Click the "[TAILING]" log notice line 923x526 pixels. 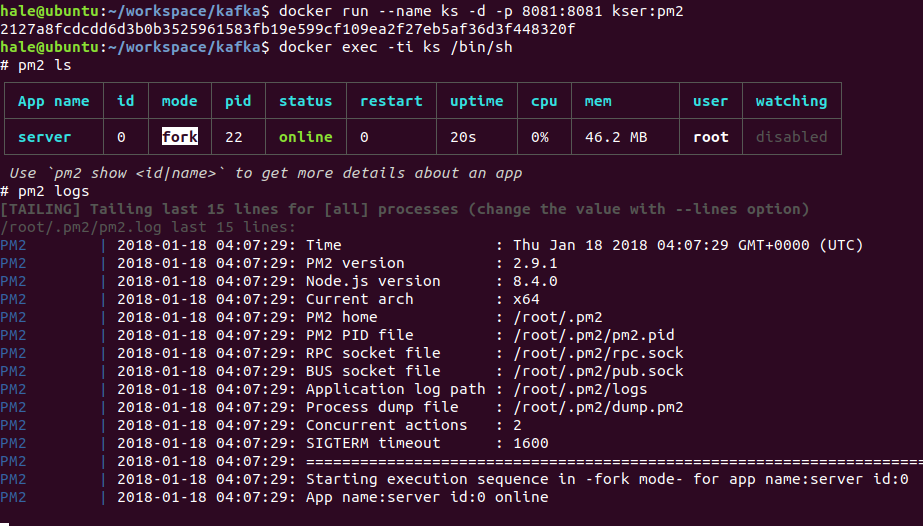[404, 209]
